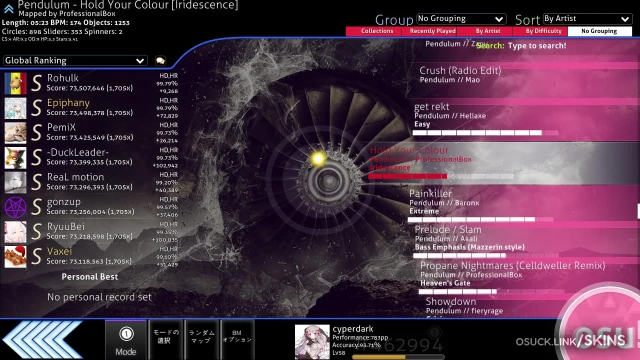Select the Prelude / Slam beatmap
Image resolution: width=640 pixels, height=360 pixels.
524,241
